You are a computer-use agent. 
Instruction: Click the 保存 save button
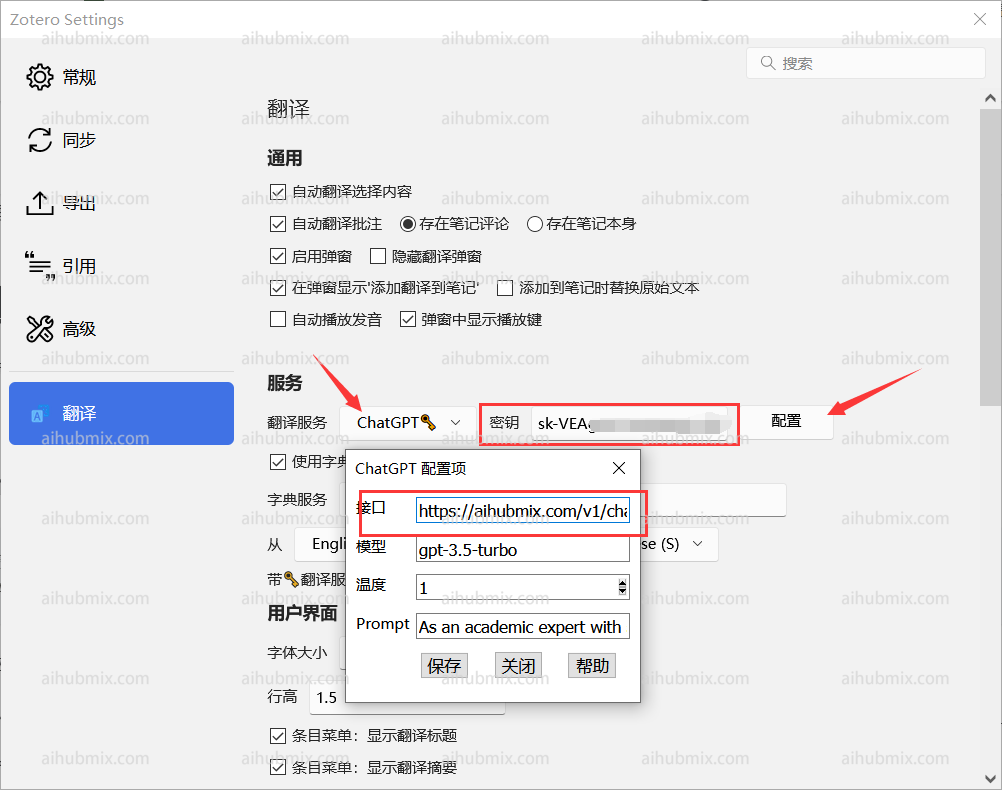pos(444,665)
